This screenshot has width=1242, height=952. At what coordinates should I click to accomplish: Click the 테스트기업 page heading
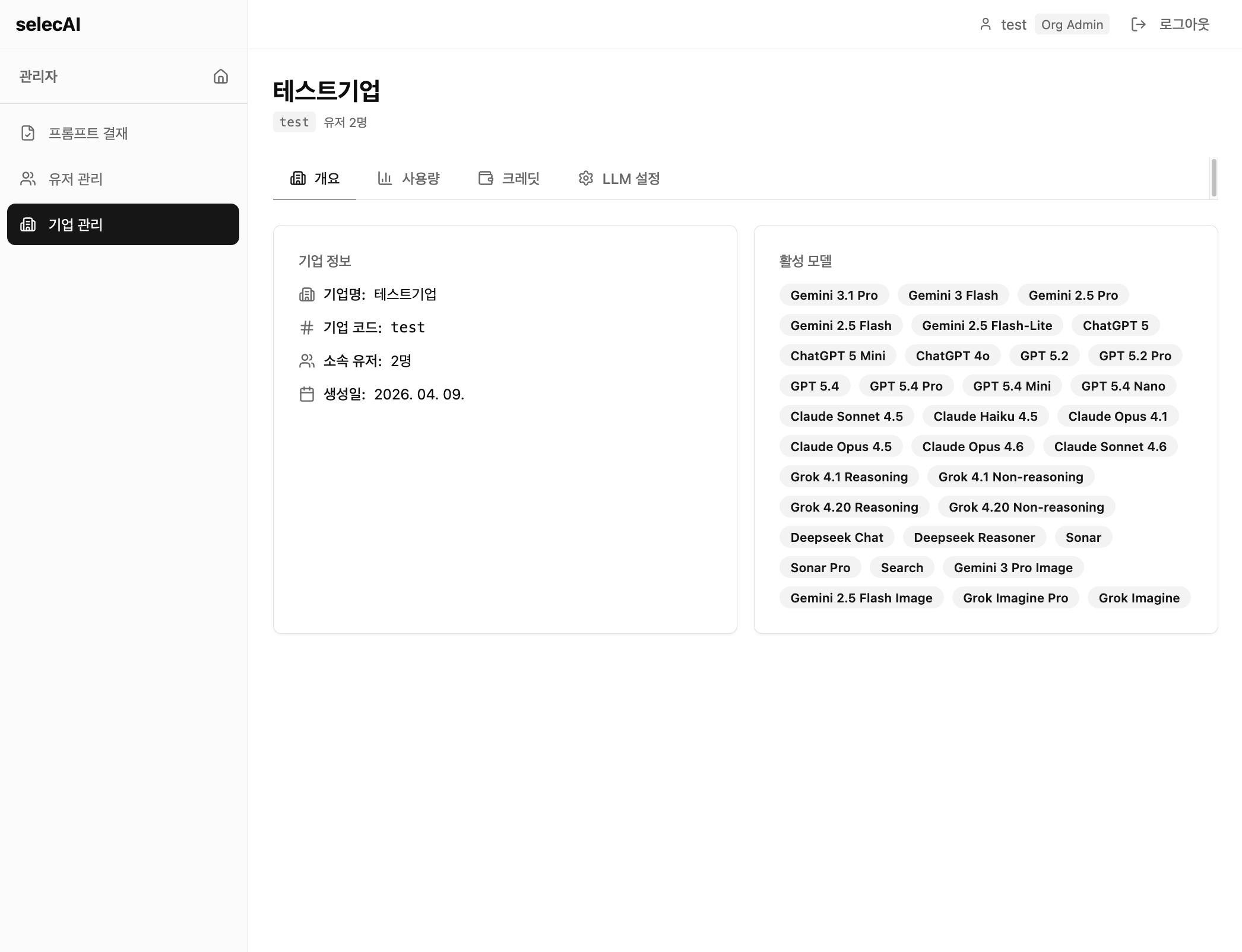327,91
